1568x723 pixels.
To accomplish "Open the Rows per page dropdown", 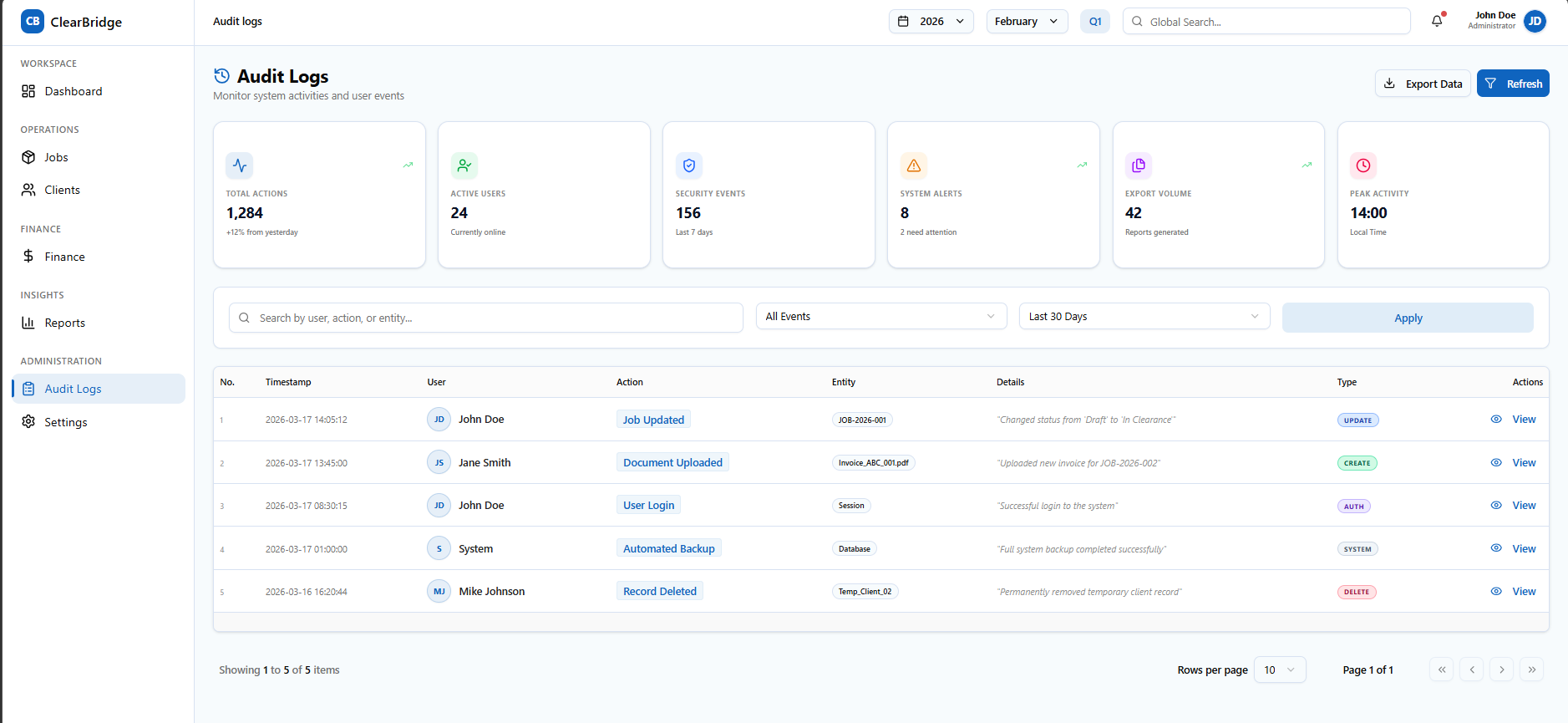I will tap(1280, 670).
